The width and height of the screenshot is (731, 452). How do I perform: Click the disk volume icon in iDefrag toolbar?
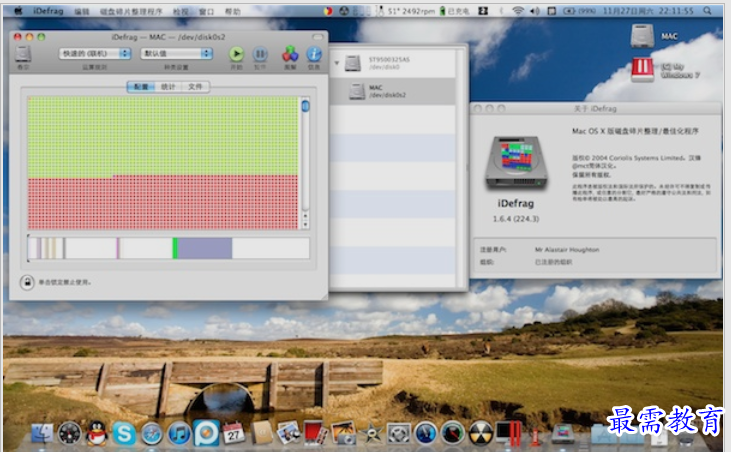(x=22, y=54)
